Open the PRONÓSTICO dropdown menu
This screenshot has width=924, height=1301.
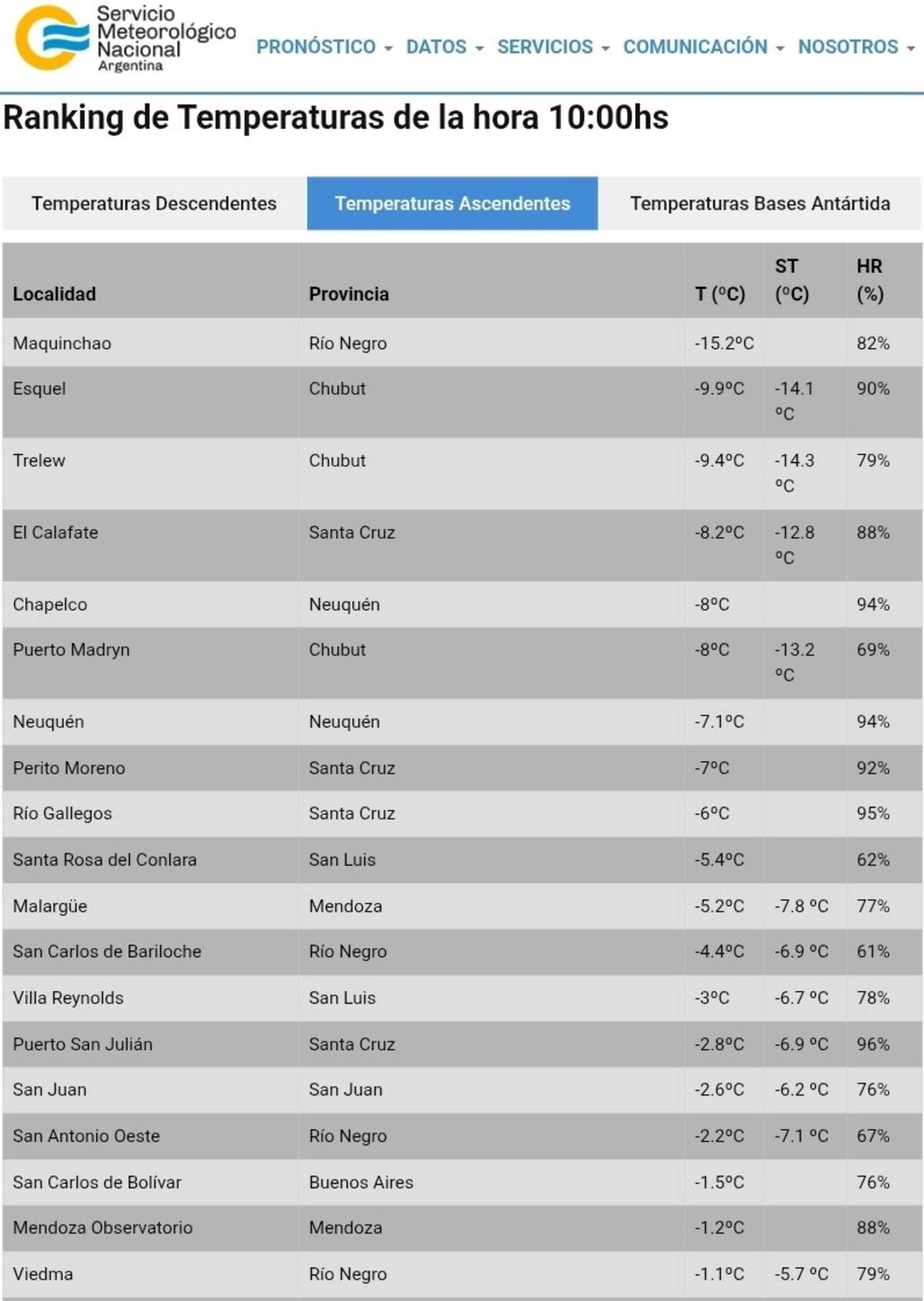[323, 47]
